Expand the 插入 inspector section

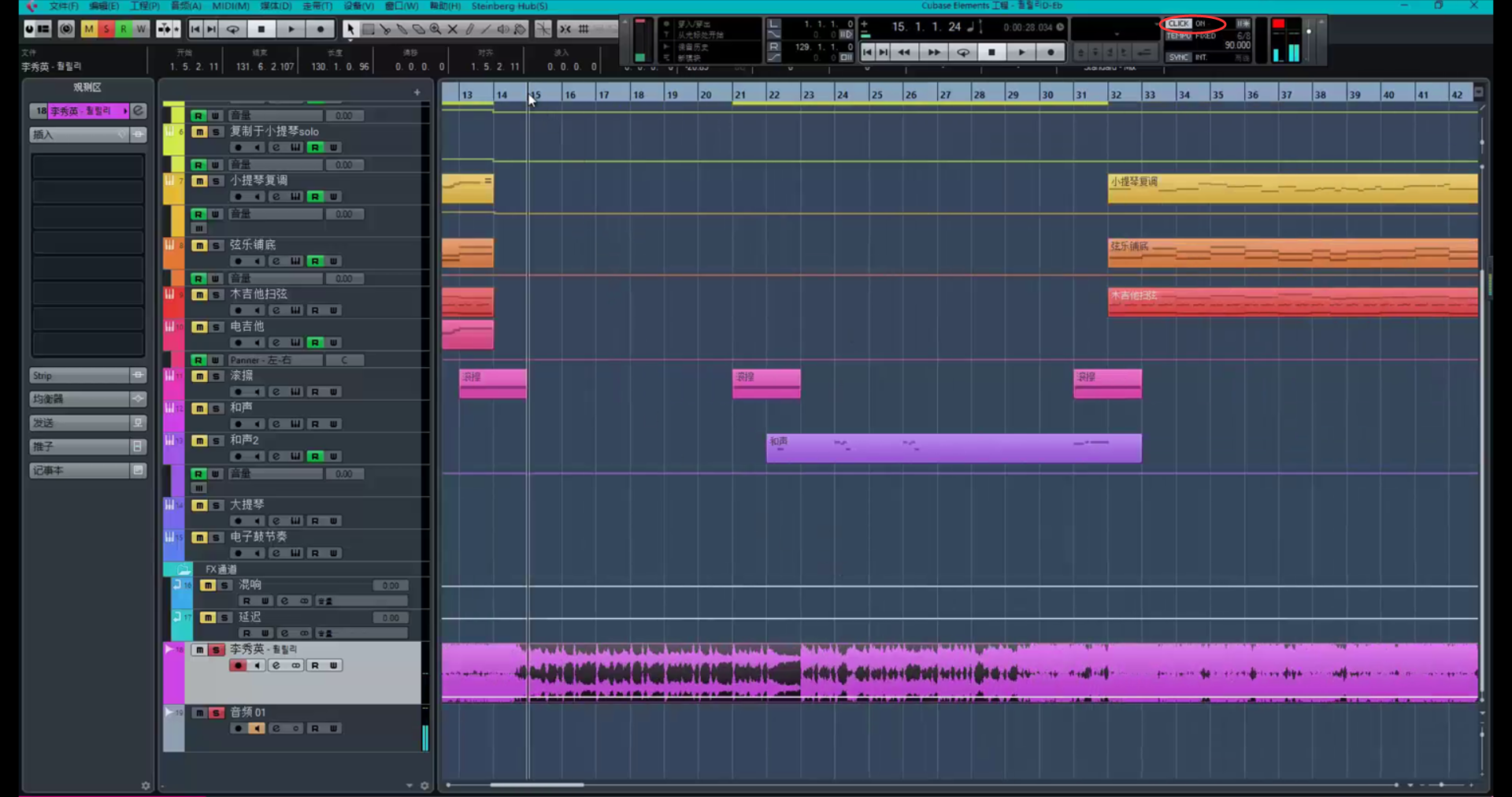point(79,135)
